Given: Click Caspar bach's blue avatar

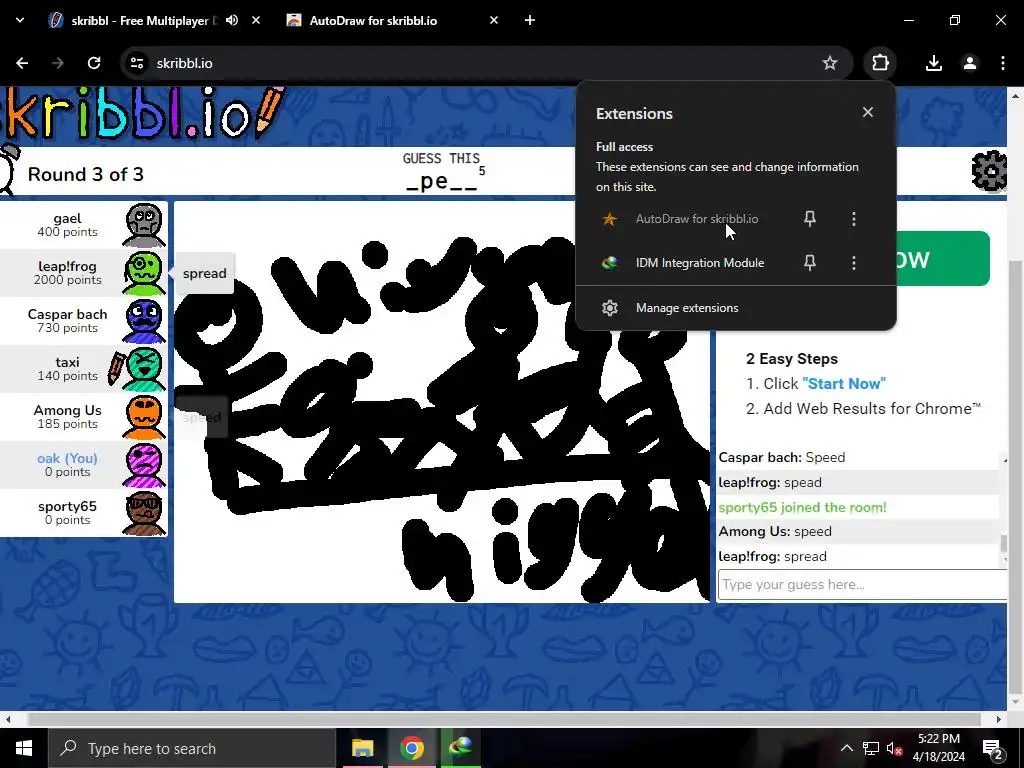Looking at the screenshot, I should 144,321.
